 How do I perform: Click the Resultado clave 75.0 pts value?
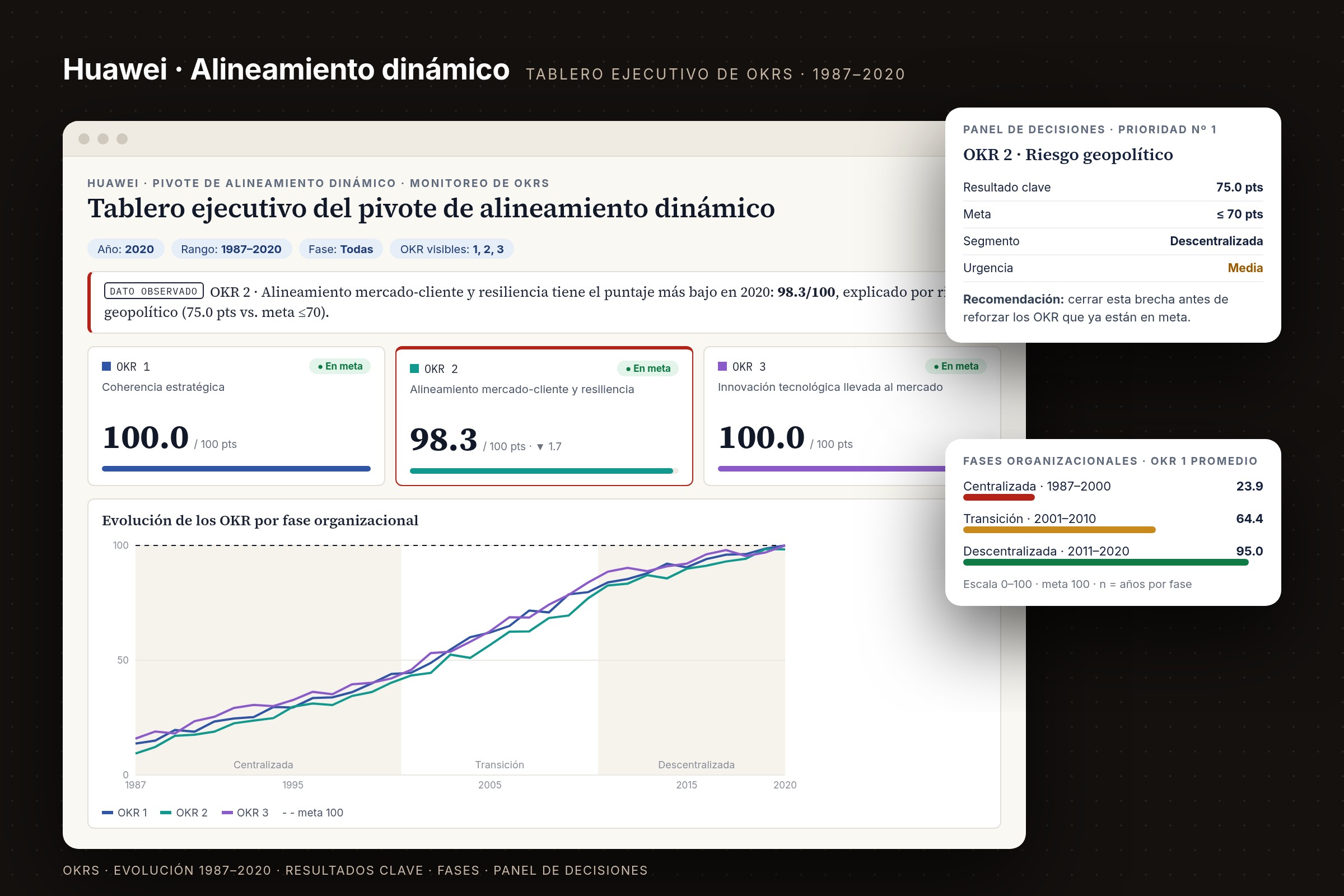(1239, 188)
